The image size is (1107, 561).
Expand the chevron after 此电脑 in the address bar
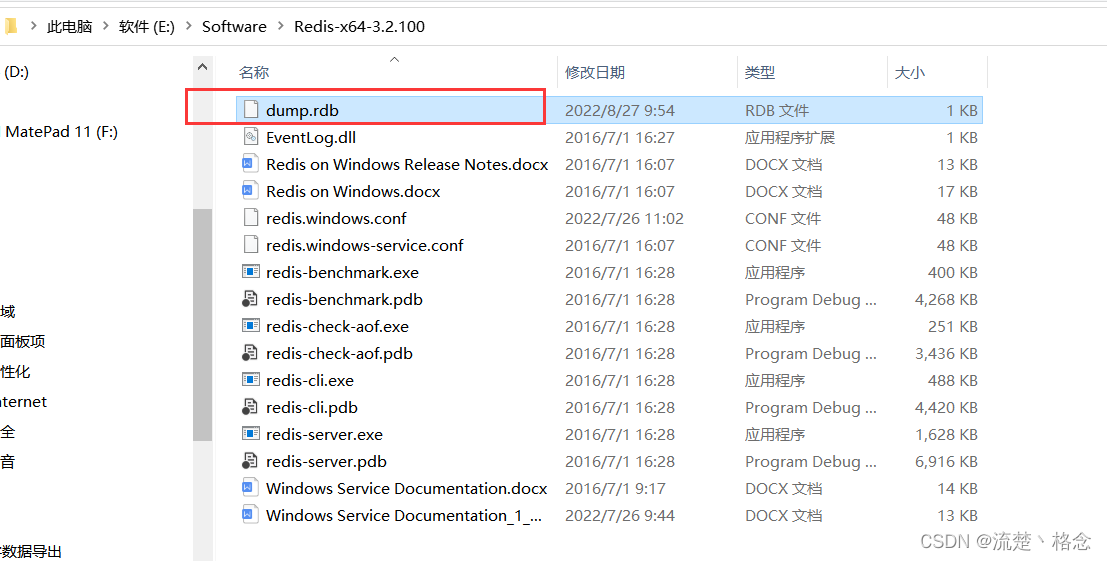[x=106, y=27]
